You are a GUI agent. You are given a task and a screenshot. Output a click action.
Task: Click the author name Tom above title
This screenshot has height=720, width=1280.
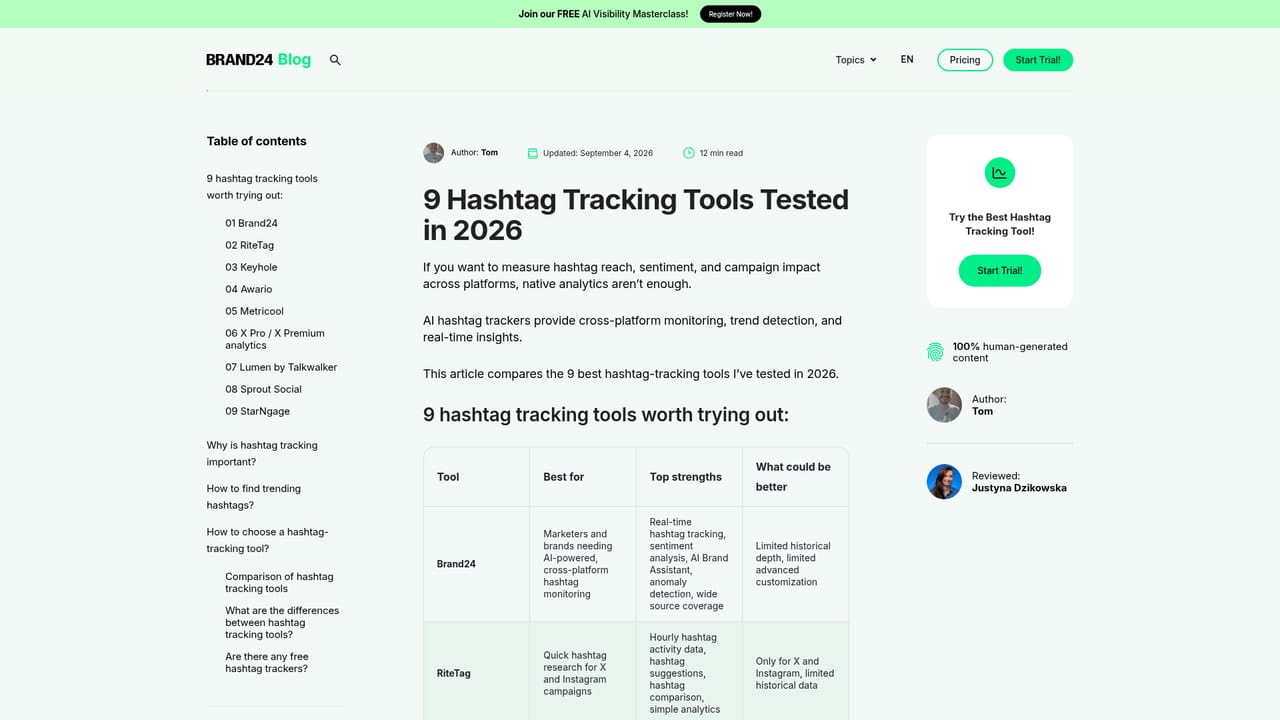[x=489, y=153]
